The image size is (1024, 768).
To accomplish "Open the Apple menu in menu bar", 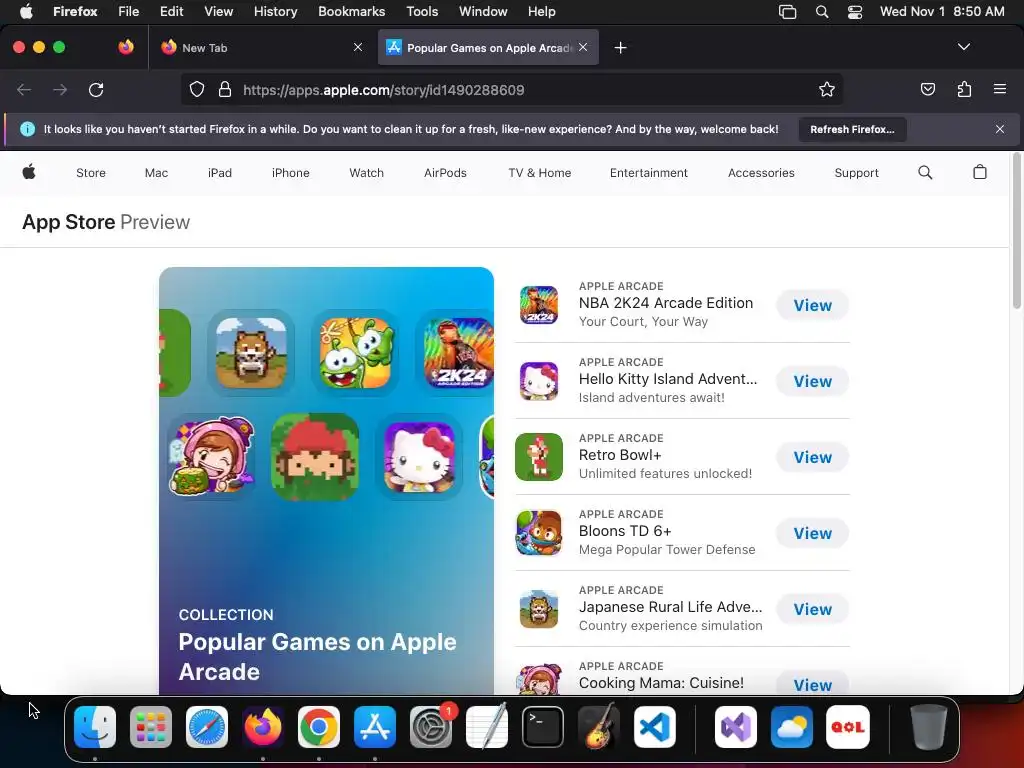I will 26,11.
